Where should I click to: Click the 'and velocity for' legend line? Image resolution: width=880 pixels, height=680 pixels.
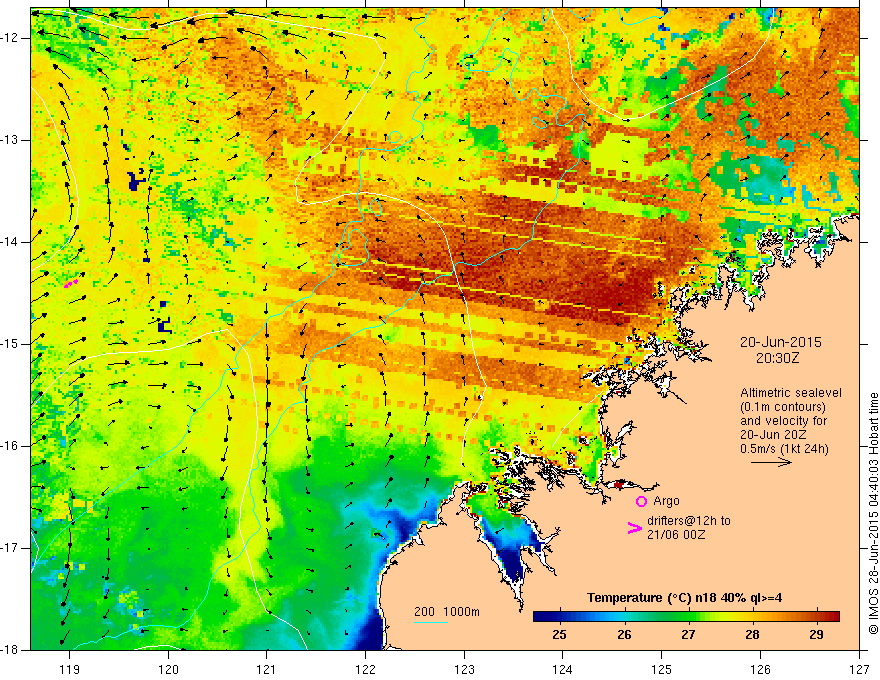[783, 421]
